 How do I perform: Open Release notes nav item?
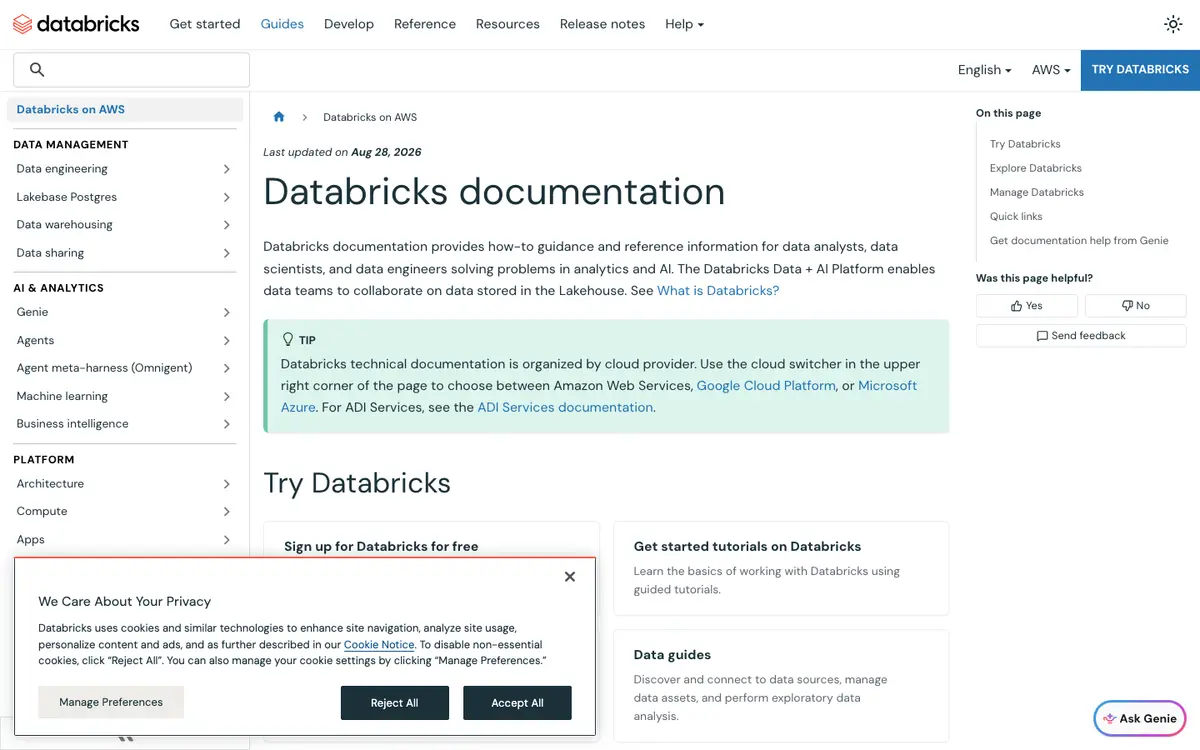click(x=602, y=24)
